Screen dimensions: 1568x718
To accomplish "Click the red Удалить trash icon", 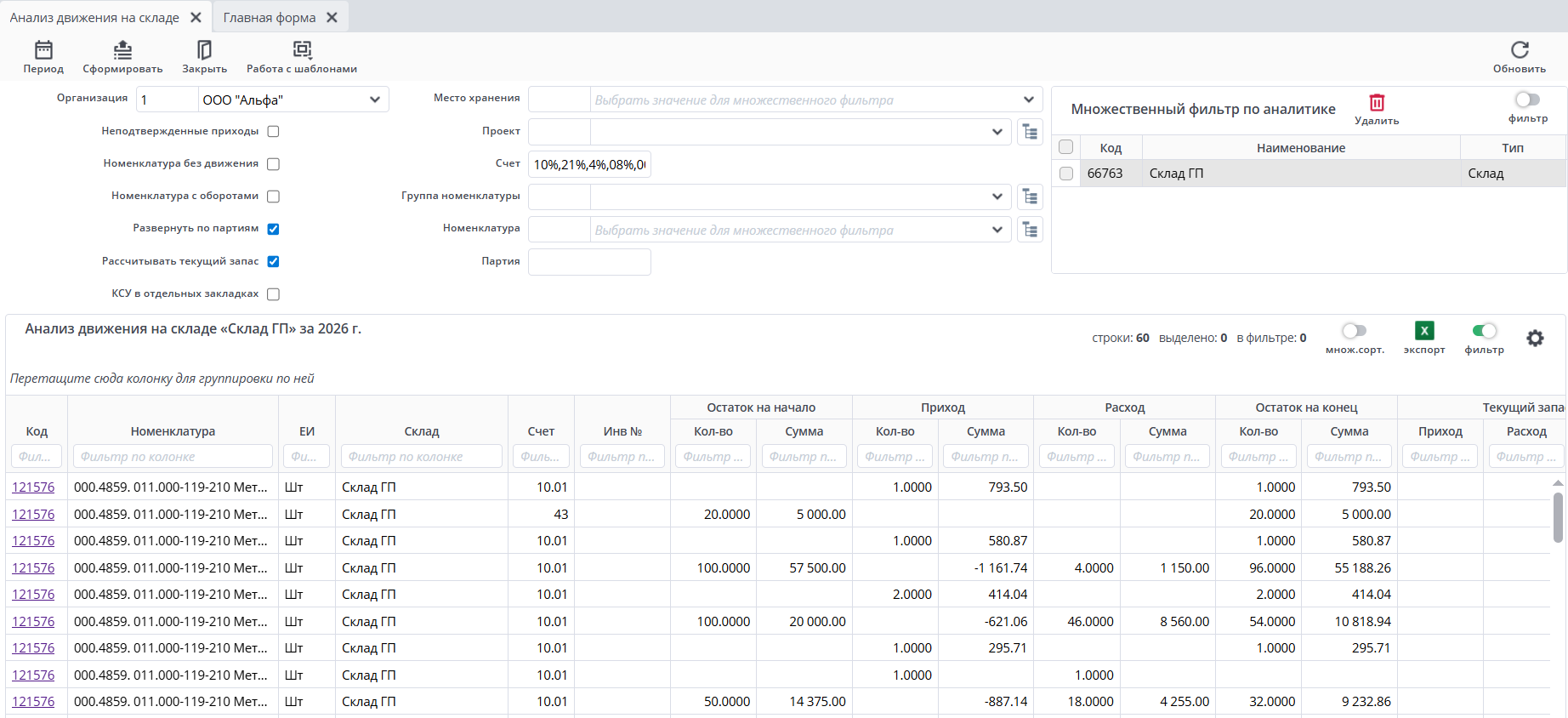I will [x=1377, y=103].
